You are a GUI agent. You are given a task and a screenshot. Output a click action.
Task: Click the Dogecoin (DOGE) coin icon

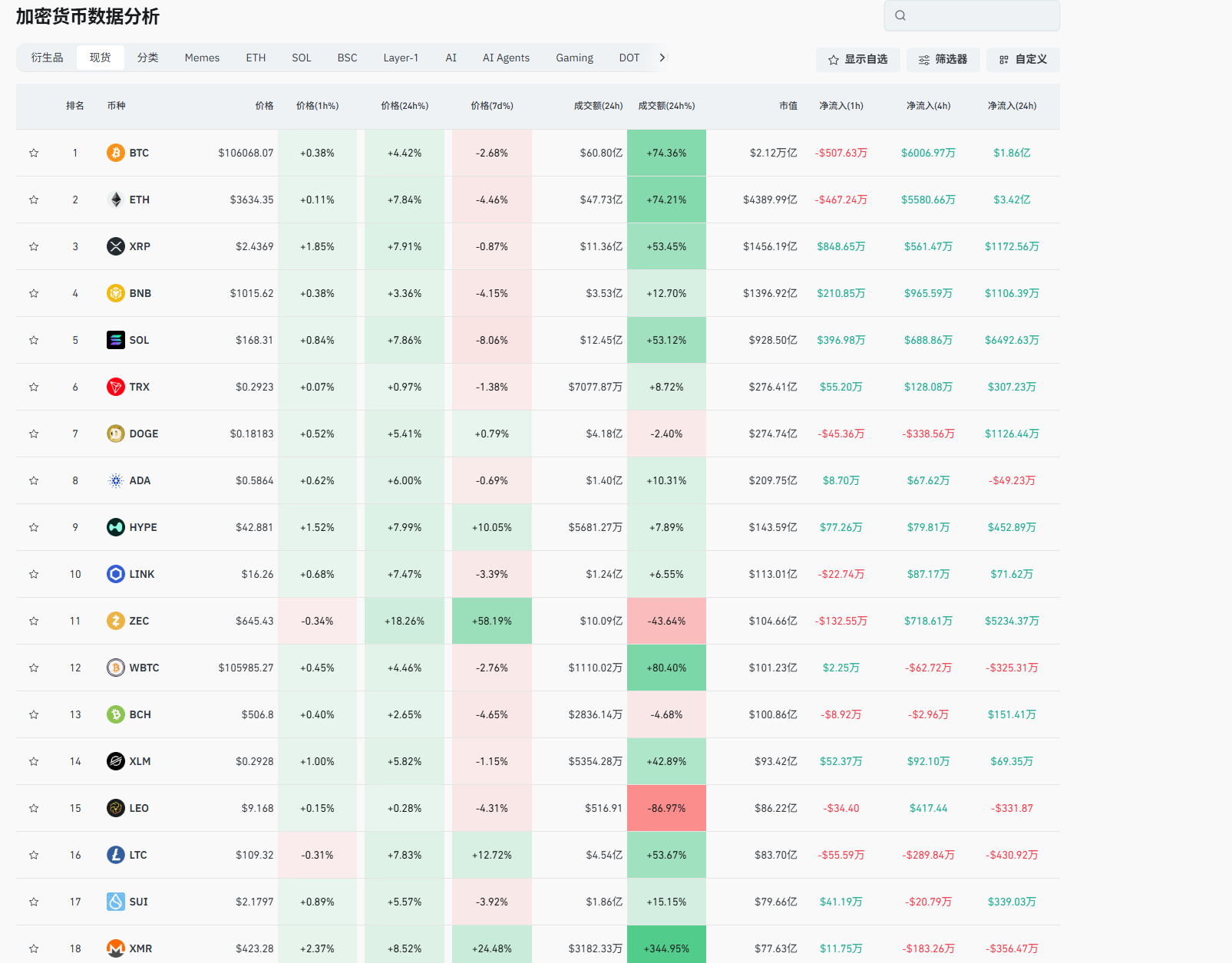(115, 434)
